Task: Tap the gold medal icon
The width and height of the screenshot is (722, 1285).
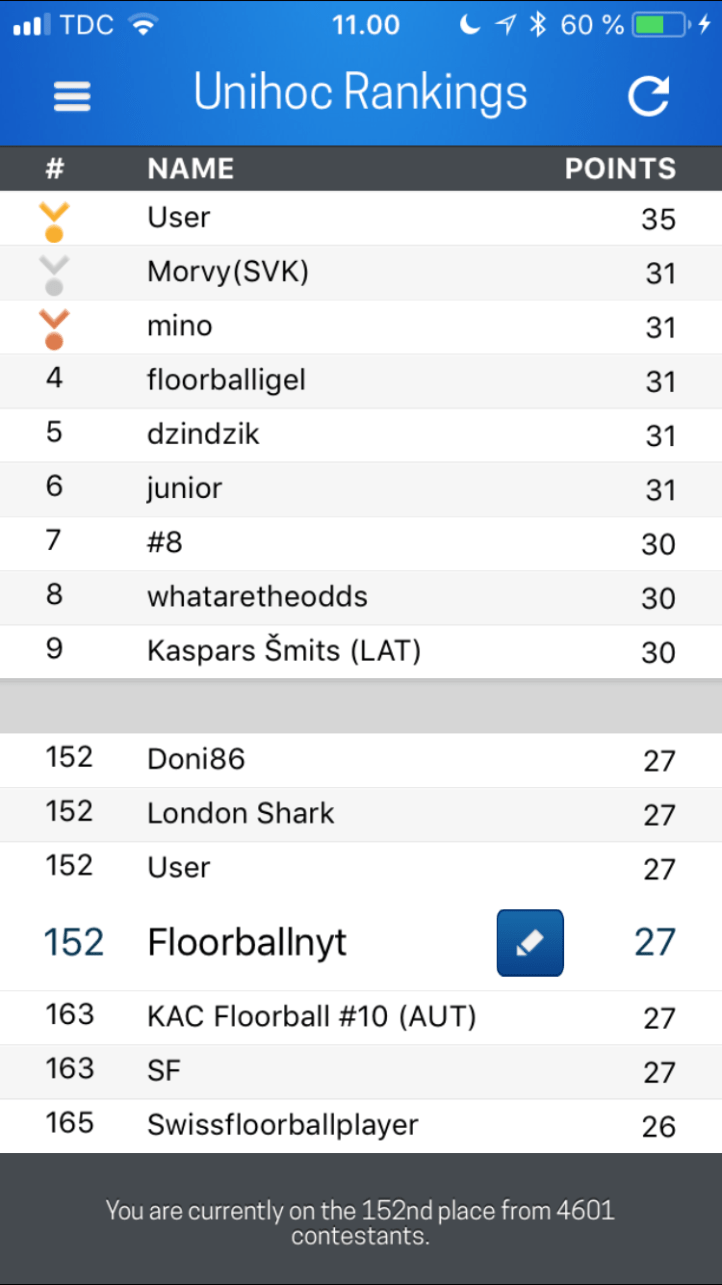Action: tap(54, 221)
